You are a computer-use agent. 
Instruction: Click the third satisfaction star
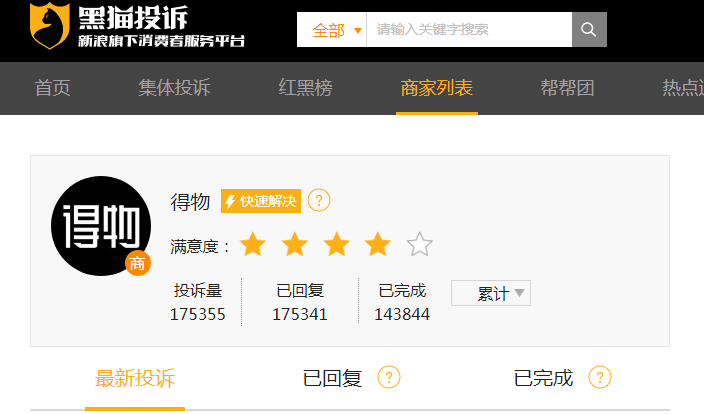pyautogui.click(x=336, y=244)
